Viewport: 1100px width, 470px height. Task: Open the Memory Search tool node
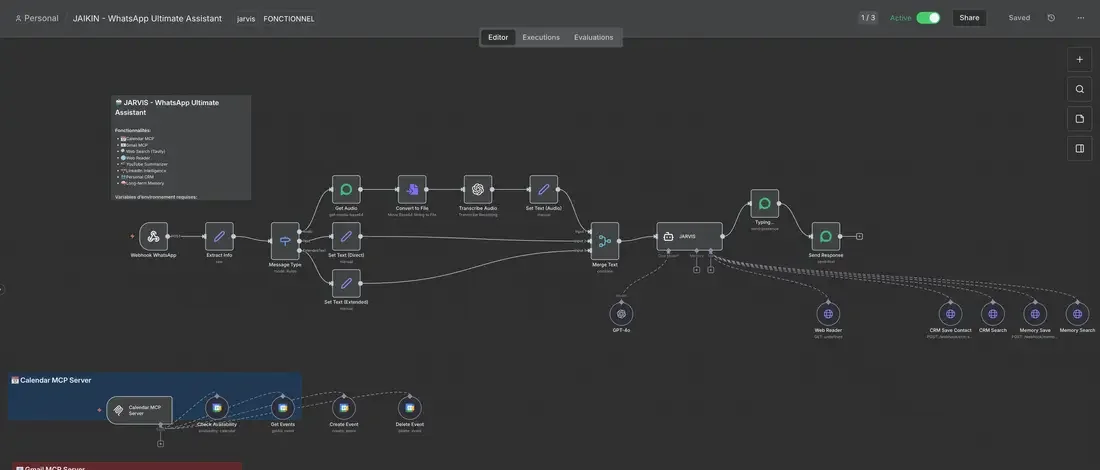1077,314
